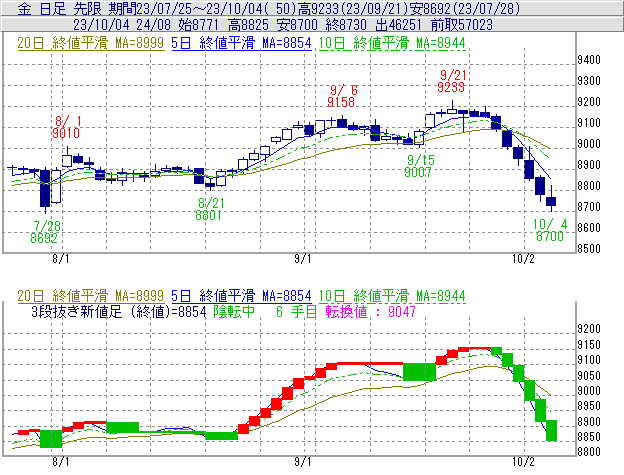
Task: Click the closing price 終8730
Action: coord(346,25)
